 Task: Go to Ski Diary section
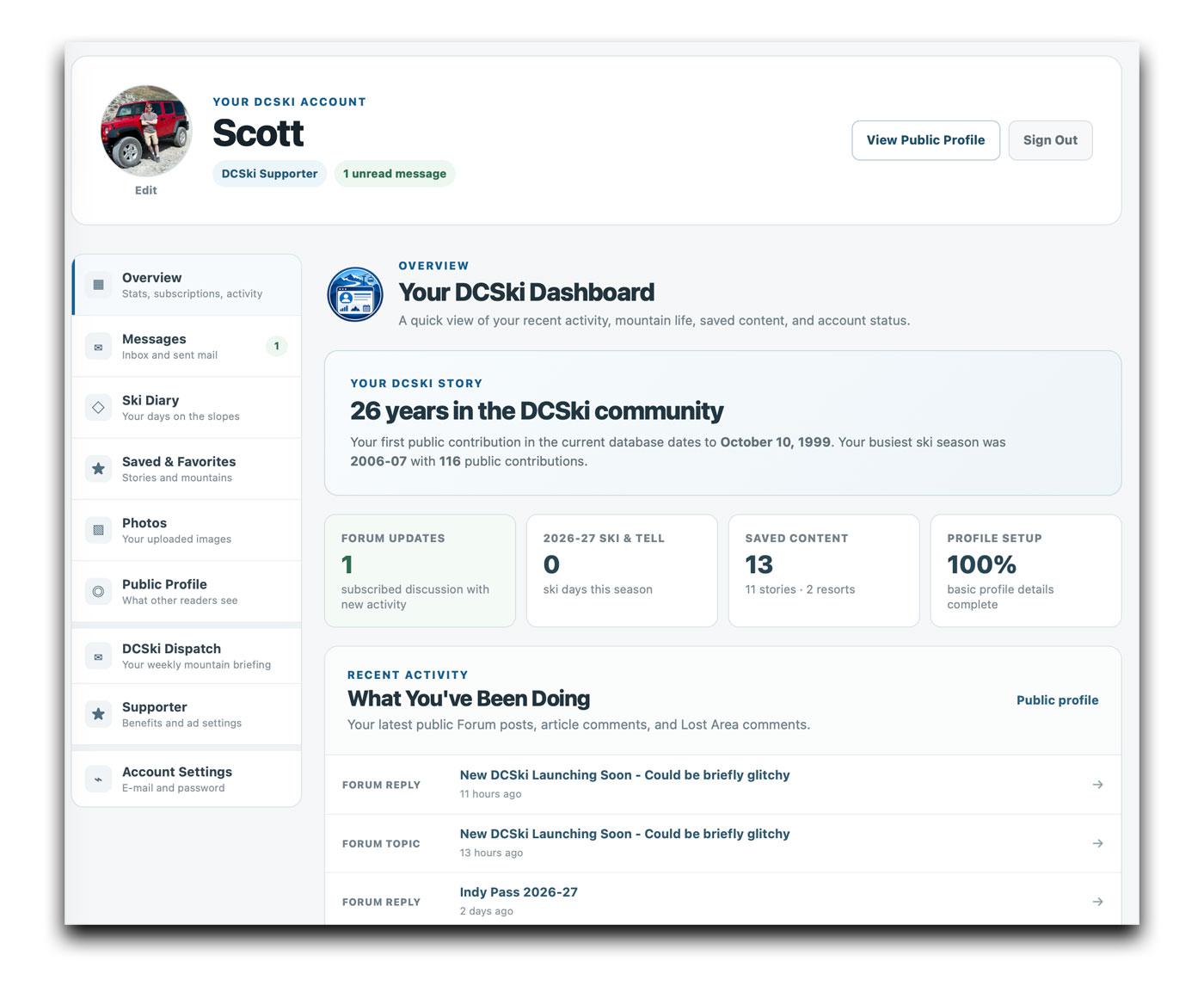pos(187,407)
